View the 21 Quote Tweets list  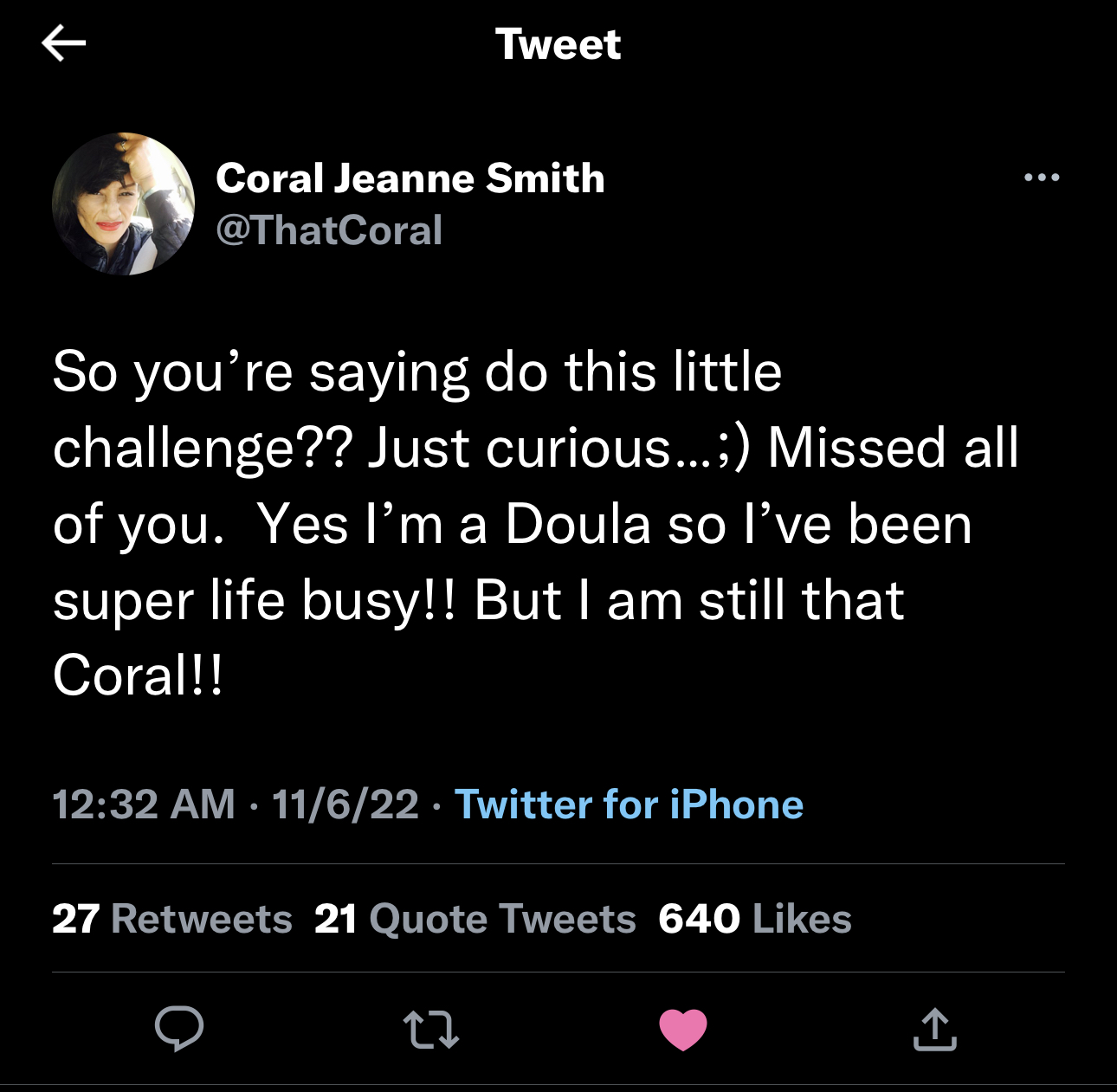click(475, 919)
